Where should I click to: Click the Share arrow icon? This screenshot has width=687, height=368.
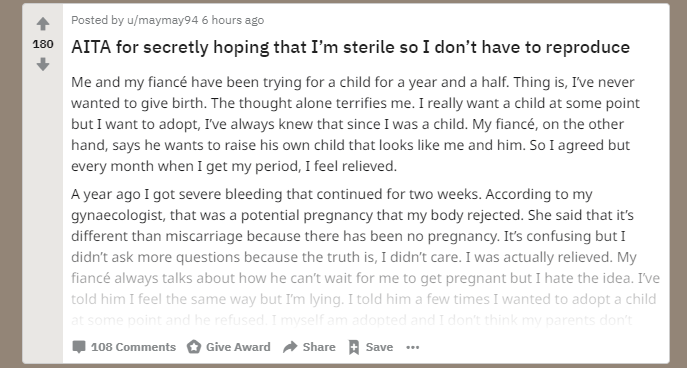(290, 347)
